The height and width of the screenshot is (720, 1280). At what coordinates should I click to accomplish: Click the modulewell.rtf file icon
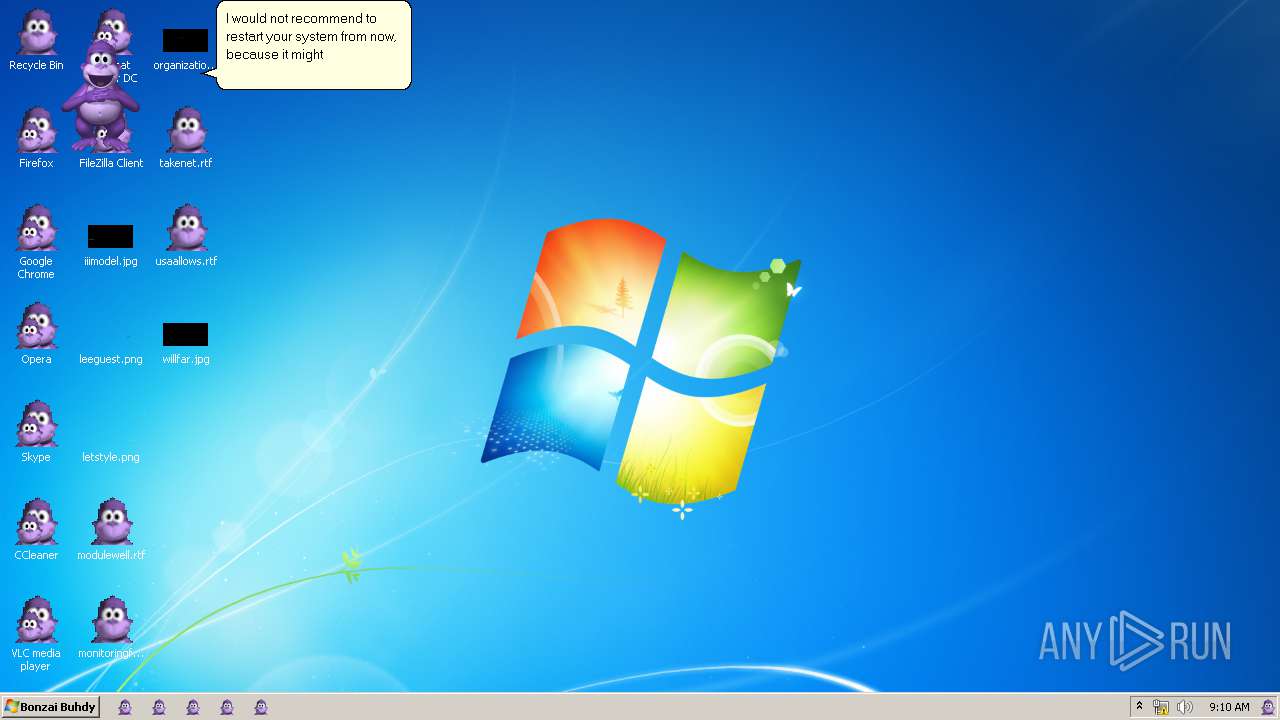(111, 523)
